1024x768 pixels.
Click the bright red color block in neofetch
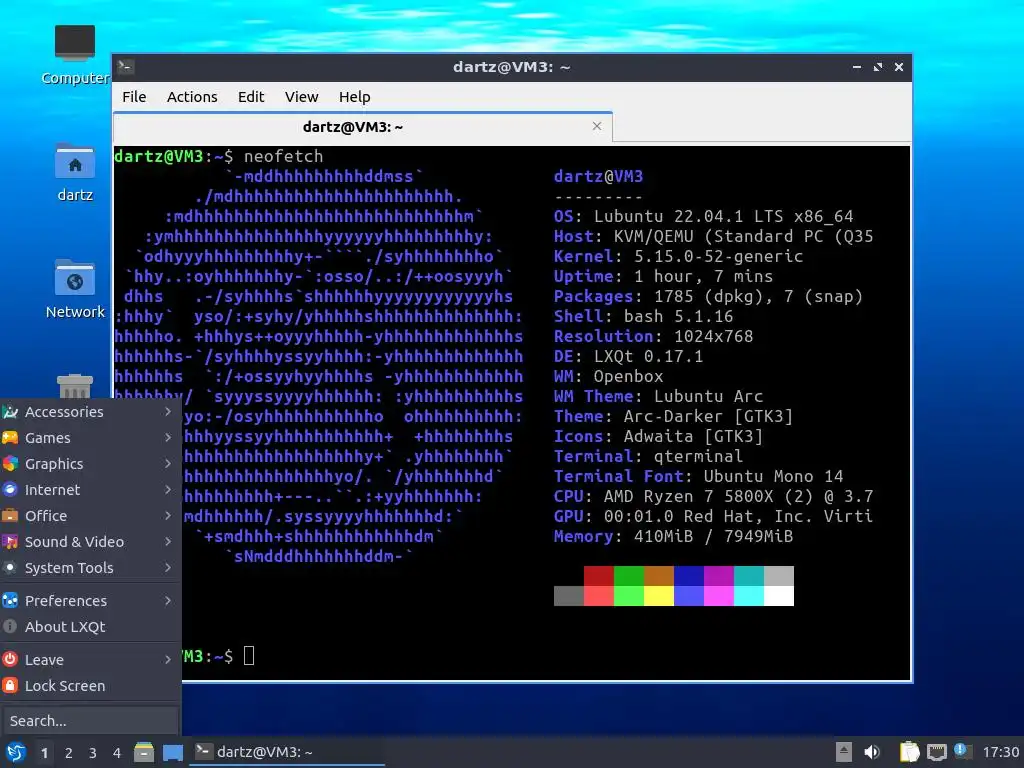point(598,596)
